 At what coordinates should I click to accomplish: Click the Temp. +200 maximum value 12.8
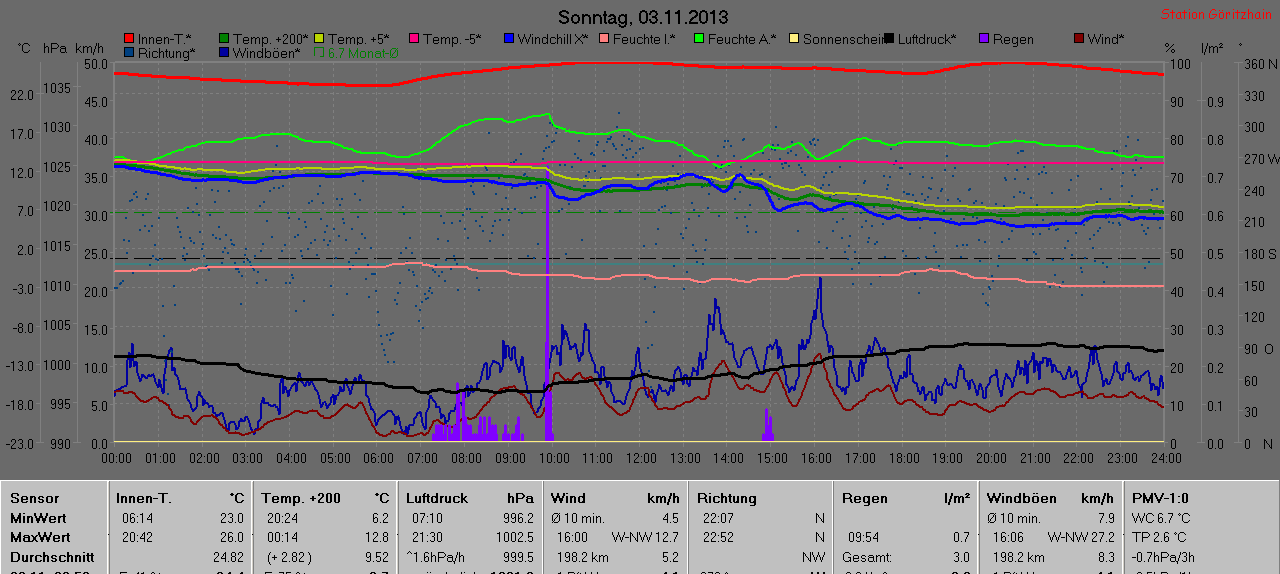click(x=376, y=537)
